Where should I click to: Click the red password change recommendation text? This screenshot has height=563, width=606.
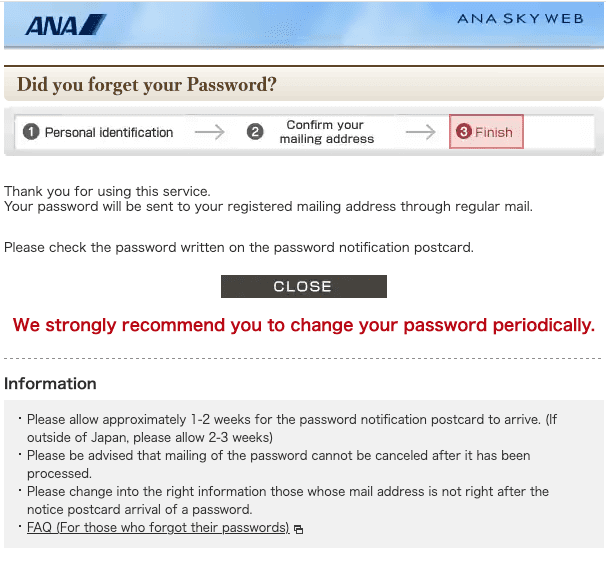point(303,325)
